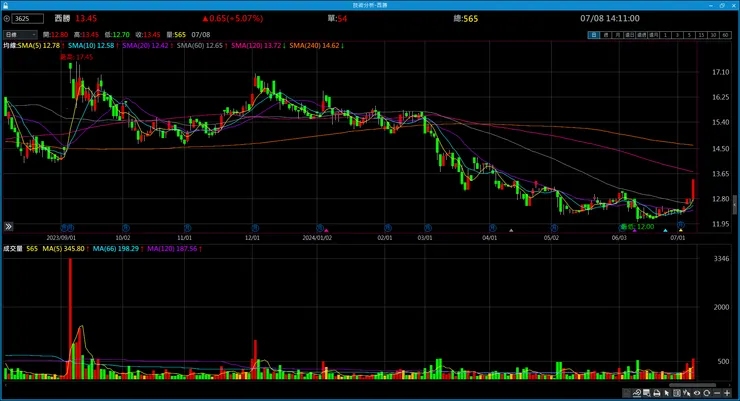Switch to the 15-minute timeframe tab
This screenshot has height=401, width=740.
click(x=702, y=35)
